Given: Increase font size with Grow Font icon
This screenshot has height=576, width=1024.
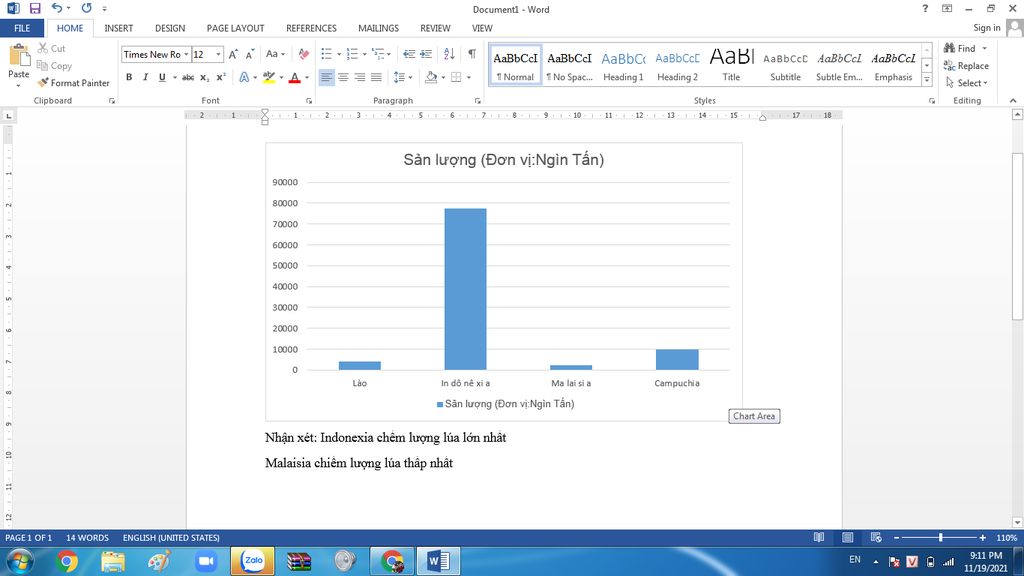Looking at the screenshot, I should [233, 54].
